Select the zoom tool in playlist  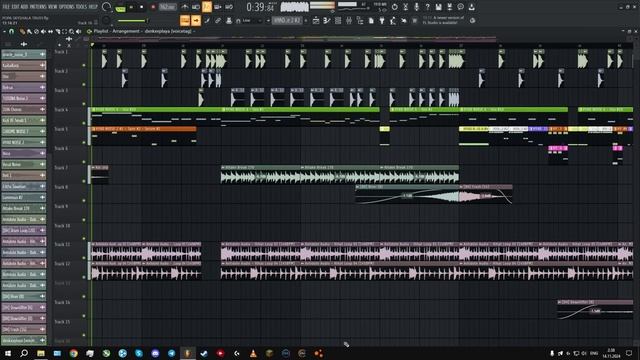(x=71, y=31)
